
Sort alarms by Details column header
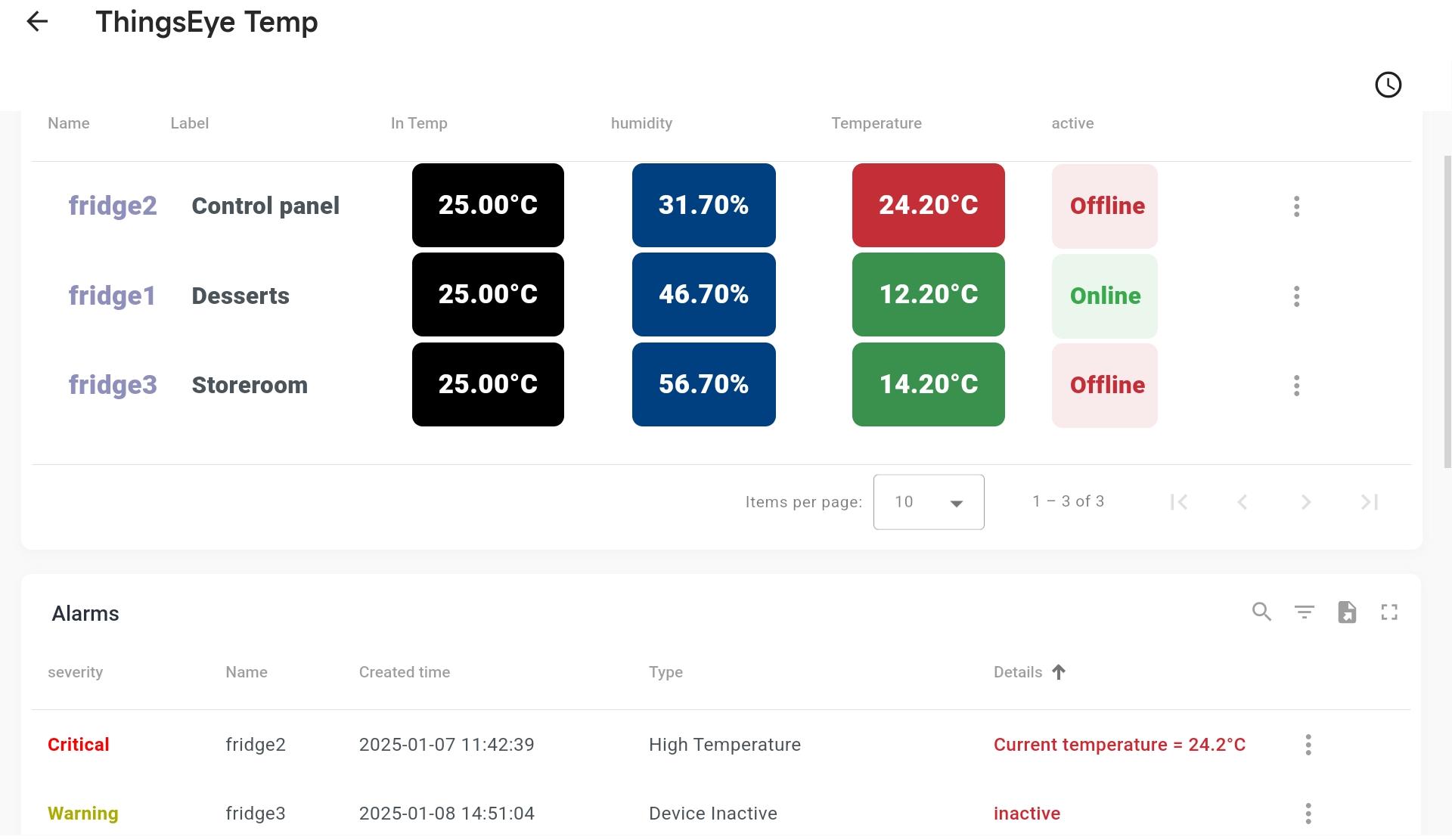point(1018,672)
